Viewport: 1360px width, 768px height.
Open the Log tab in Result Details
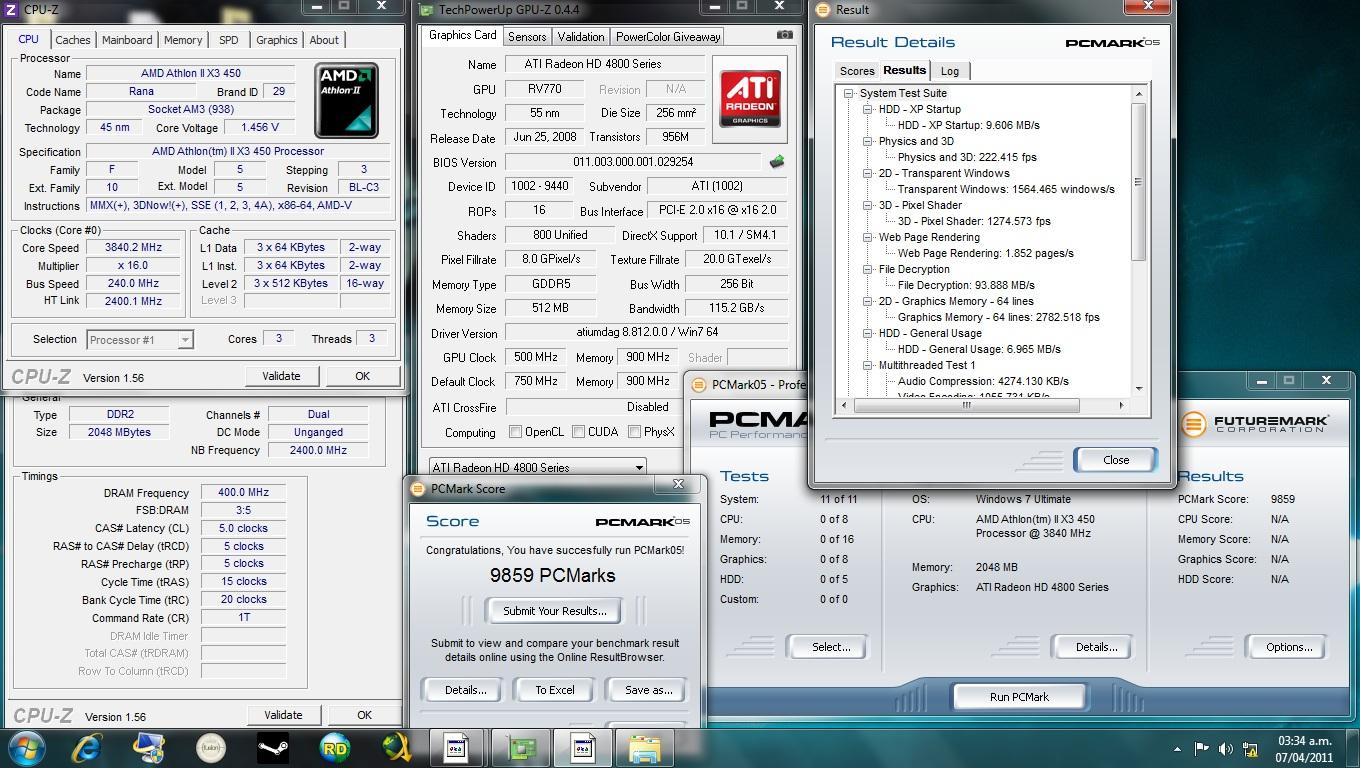tap(949, 71)
